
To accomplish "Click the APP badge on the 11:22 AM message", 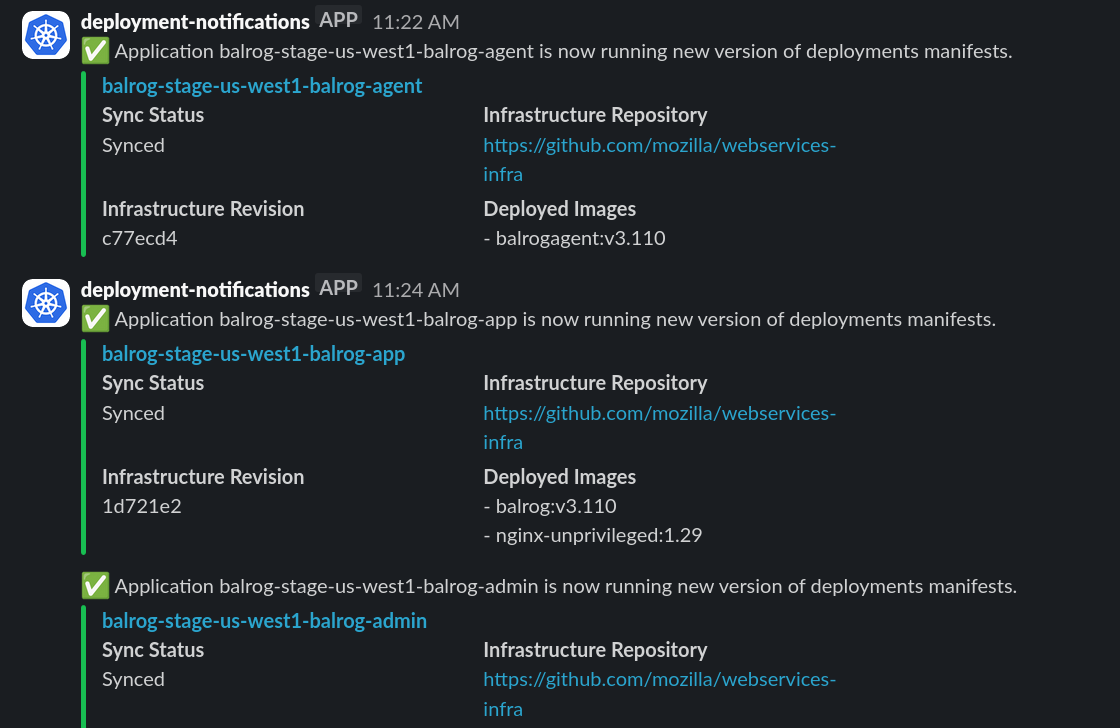I will pos(339,20).
